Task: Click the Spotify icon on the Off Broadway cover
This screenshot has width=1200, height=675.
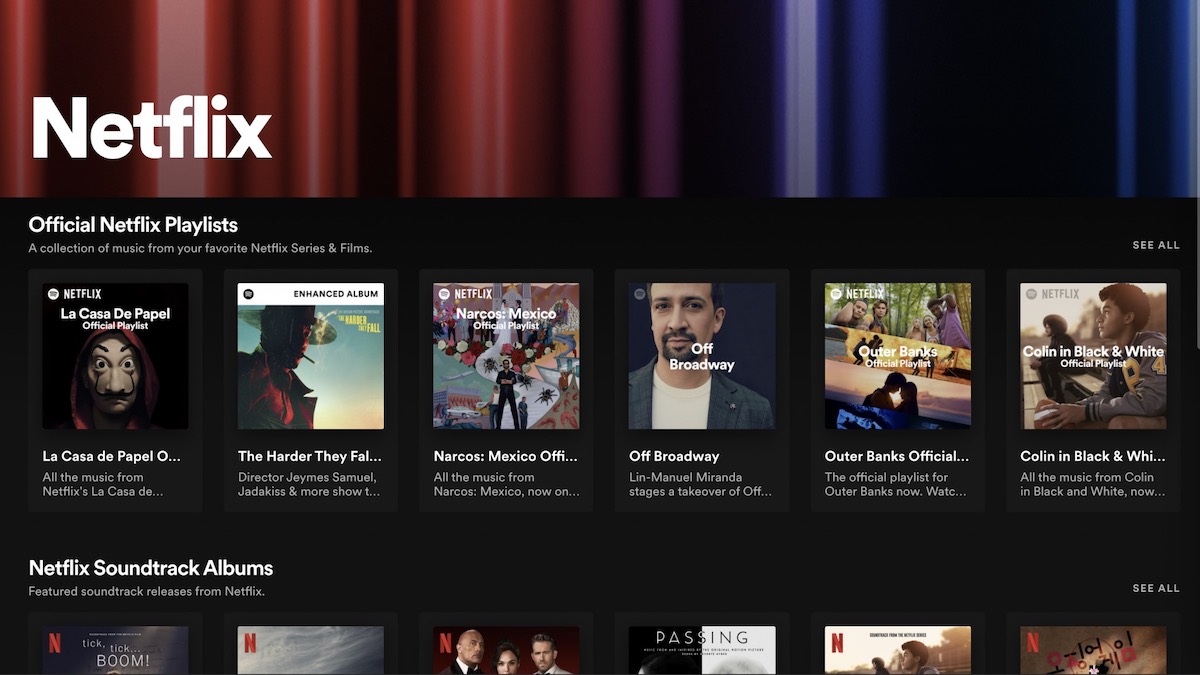Action: tap(637, 291)
